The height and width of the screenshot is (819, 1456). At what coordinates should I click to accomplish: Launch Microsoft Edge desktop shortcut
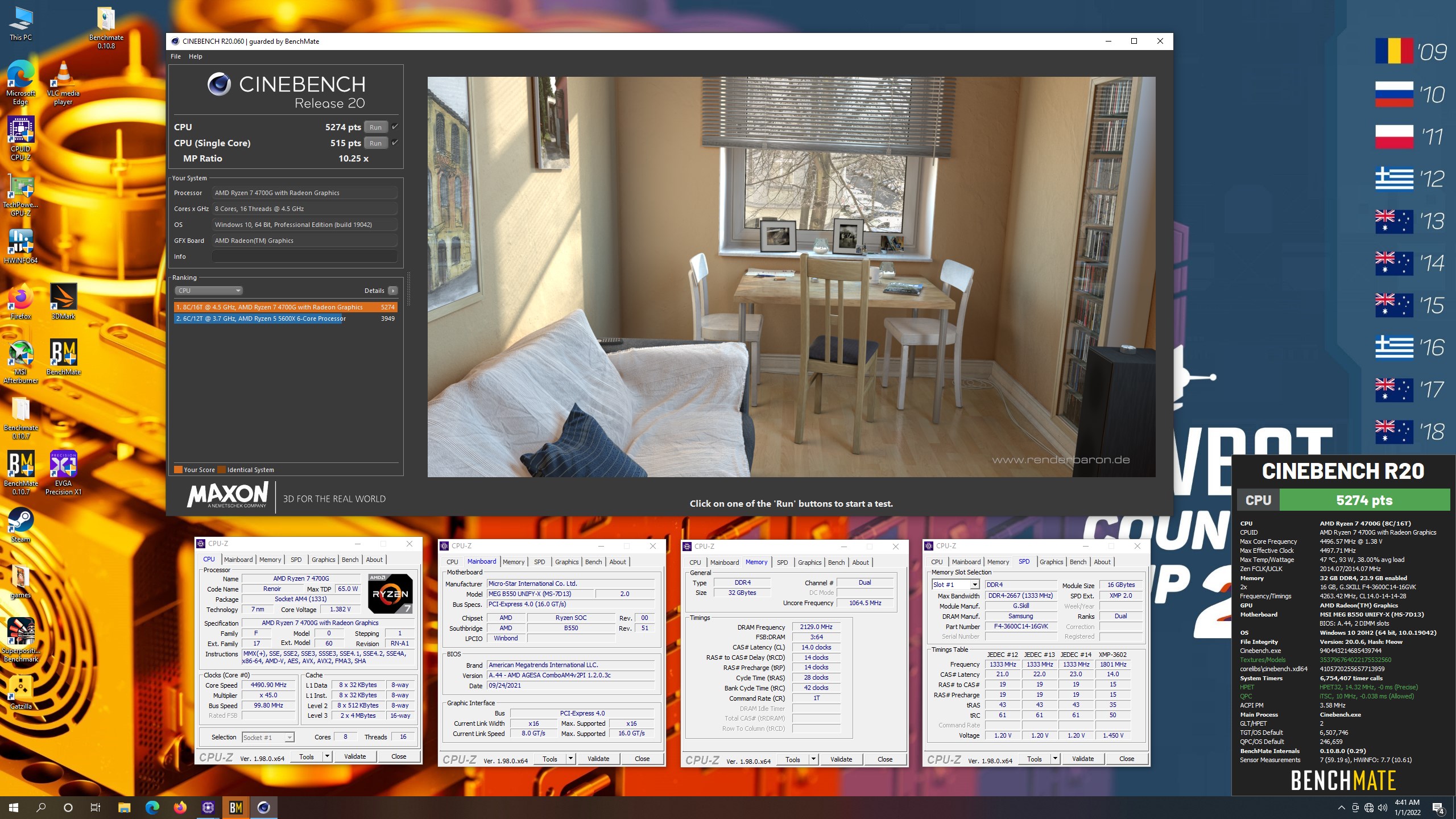[20, 83]
